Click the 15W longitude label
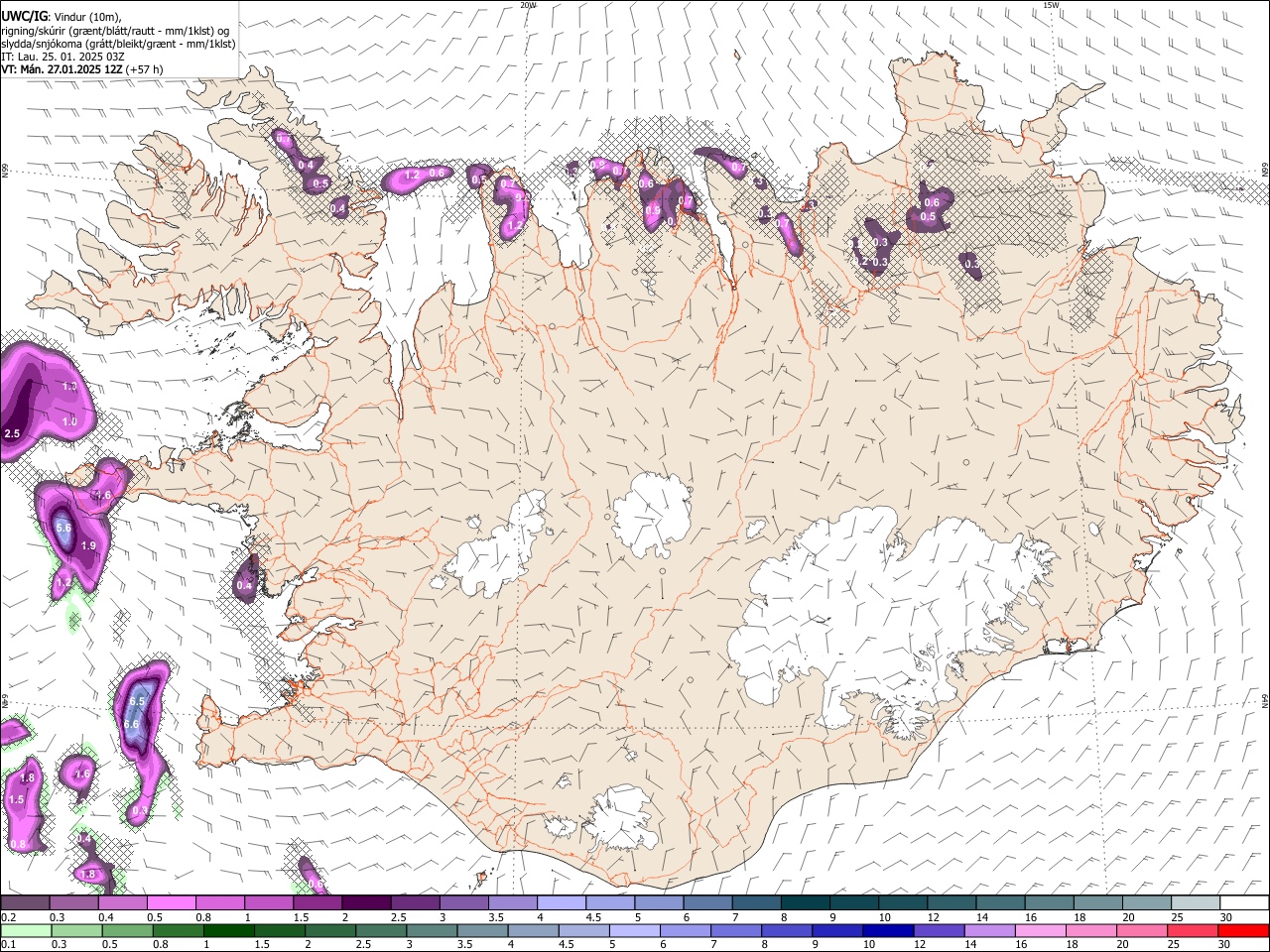 click(1051, 5)
